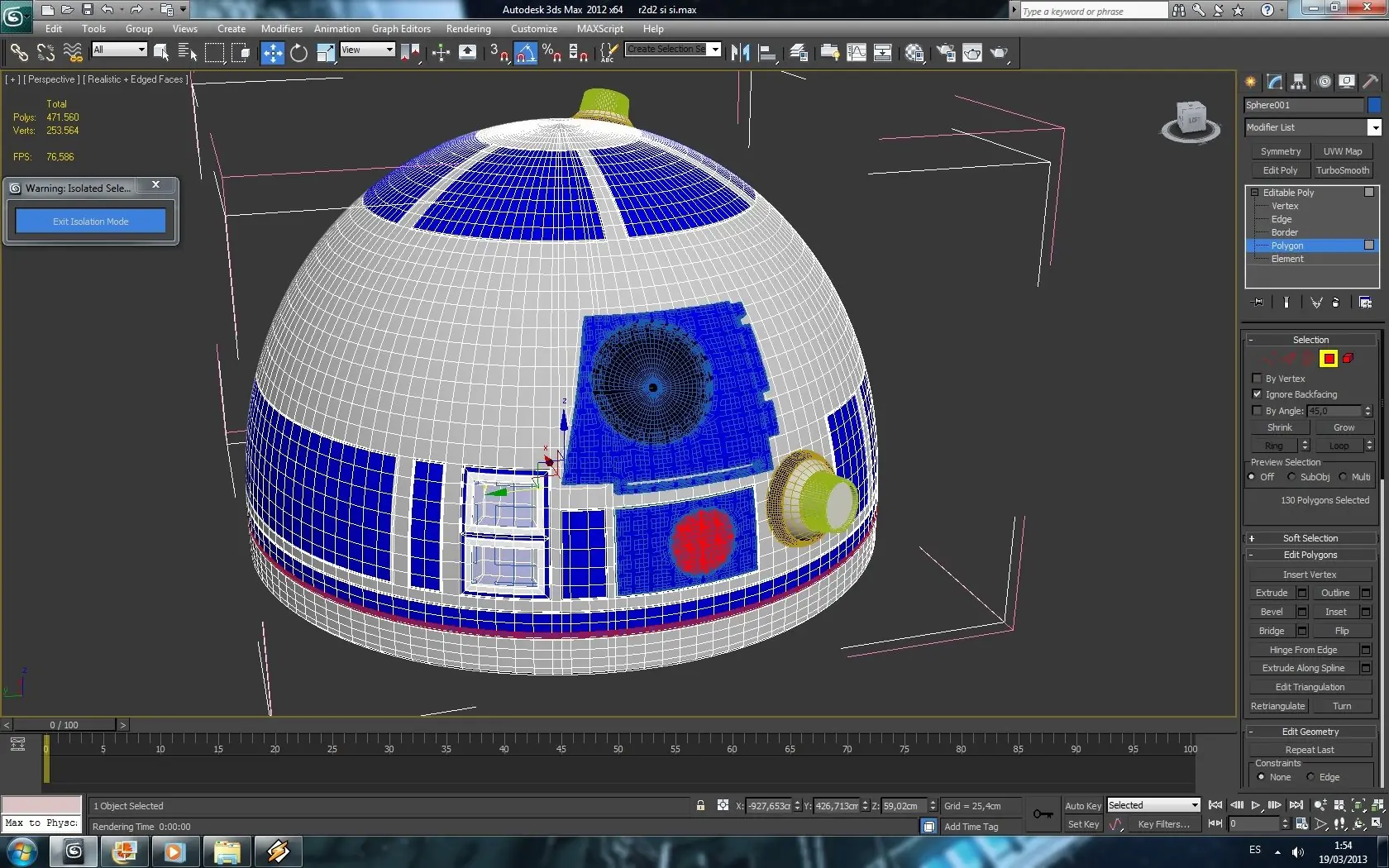1389x868 pixels.
Task: Open the Create Selection Set dropdown
Action: tap(673, 50)
